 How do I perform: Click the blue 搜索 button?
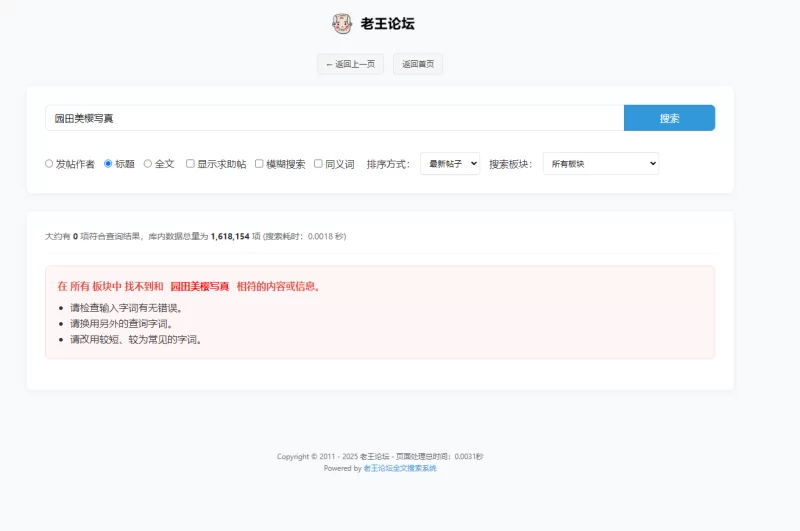click(669, 118)
